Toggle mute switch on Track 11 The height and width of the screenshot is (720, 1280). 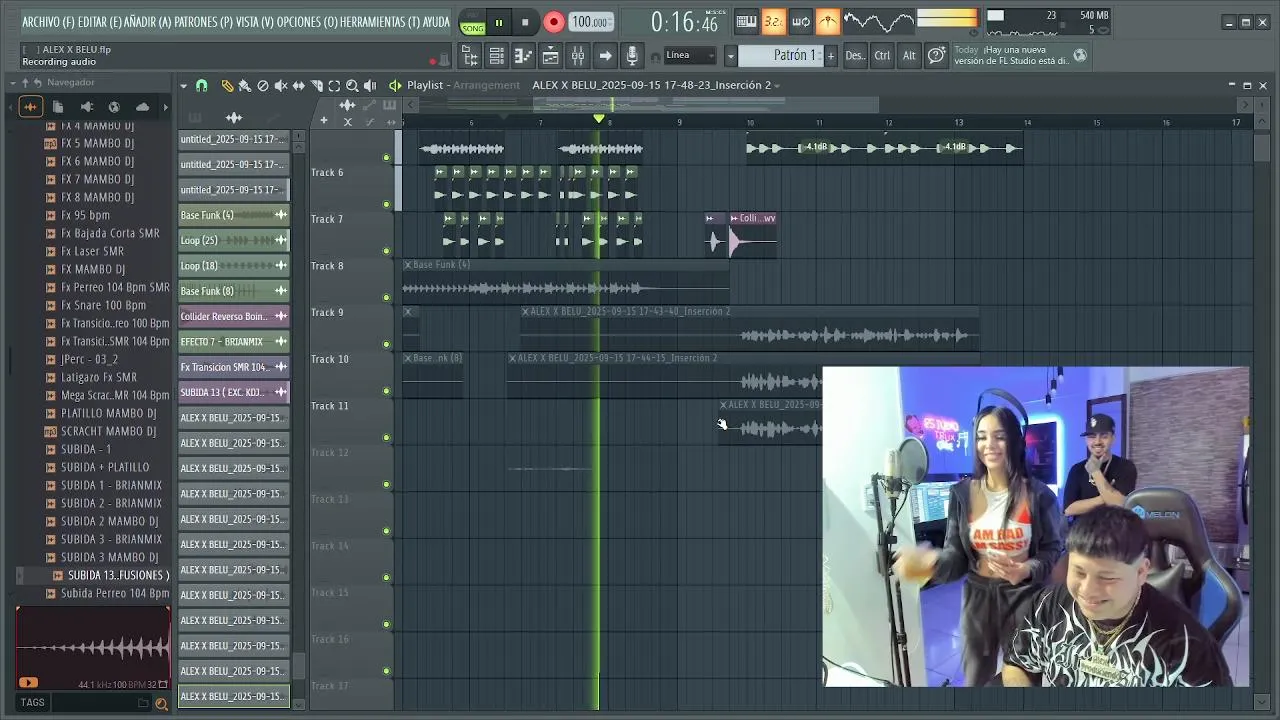coord(386,437)
